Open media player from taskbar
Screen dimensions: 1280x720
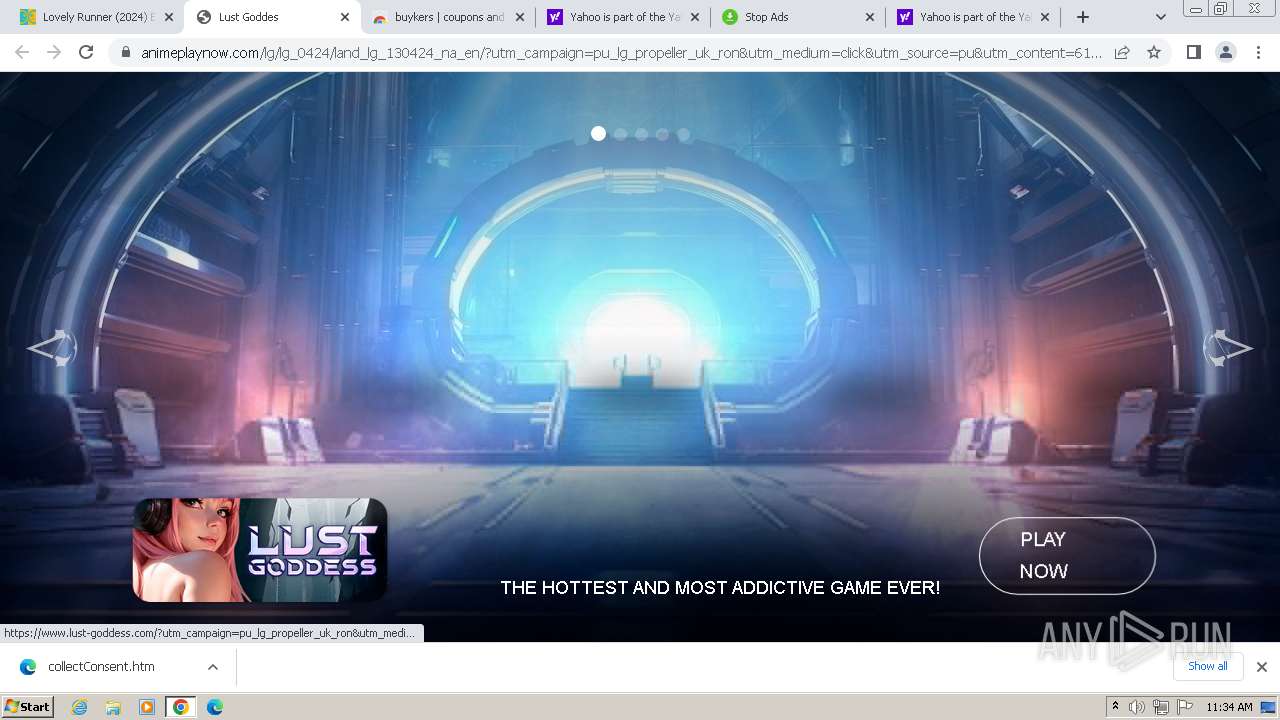click(x=147, y=707)
